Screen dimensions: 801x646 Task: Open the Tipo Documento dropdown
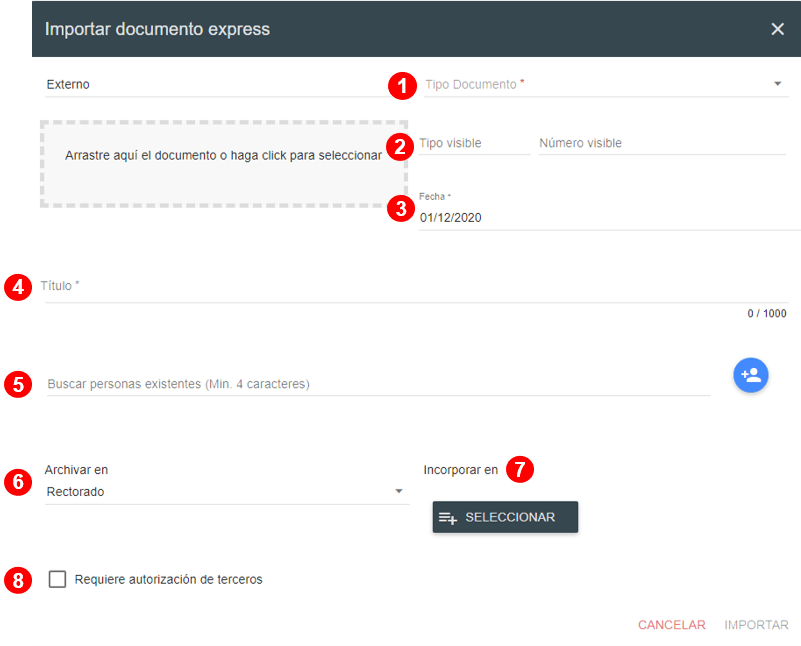tap(606, 84)
